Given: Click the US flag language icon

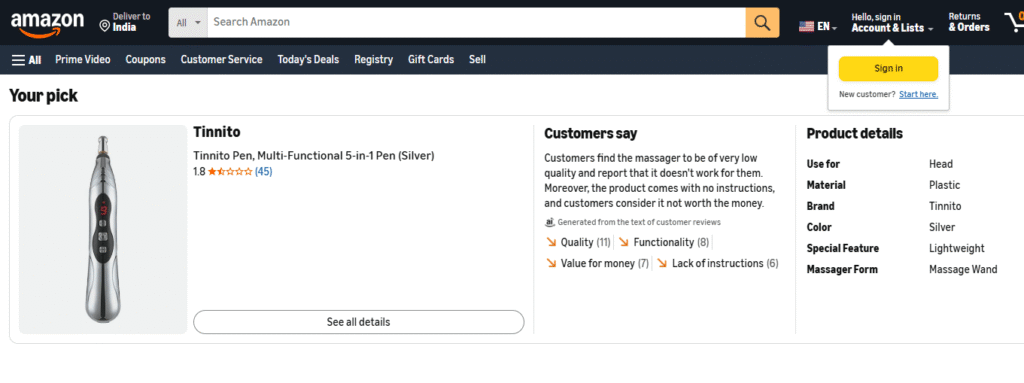Looking at the screenshot, I should click(x=807, y=27).
